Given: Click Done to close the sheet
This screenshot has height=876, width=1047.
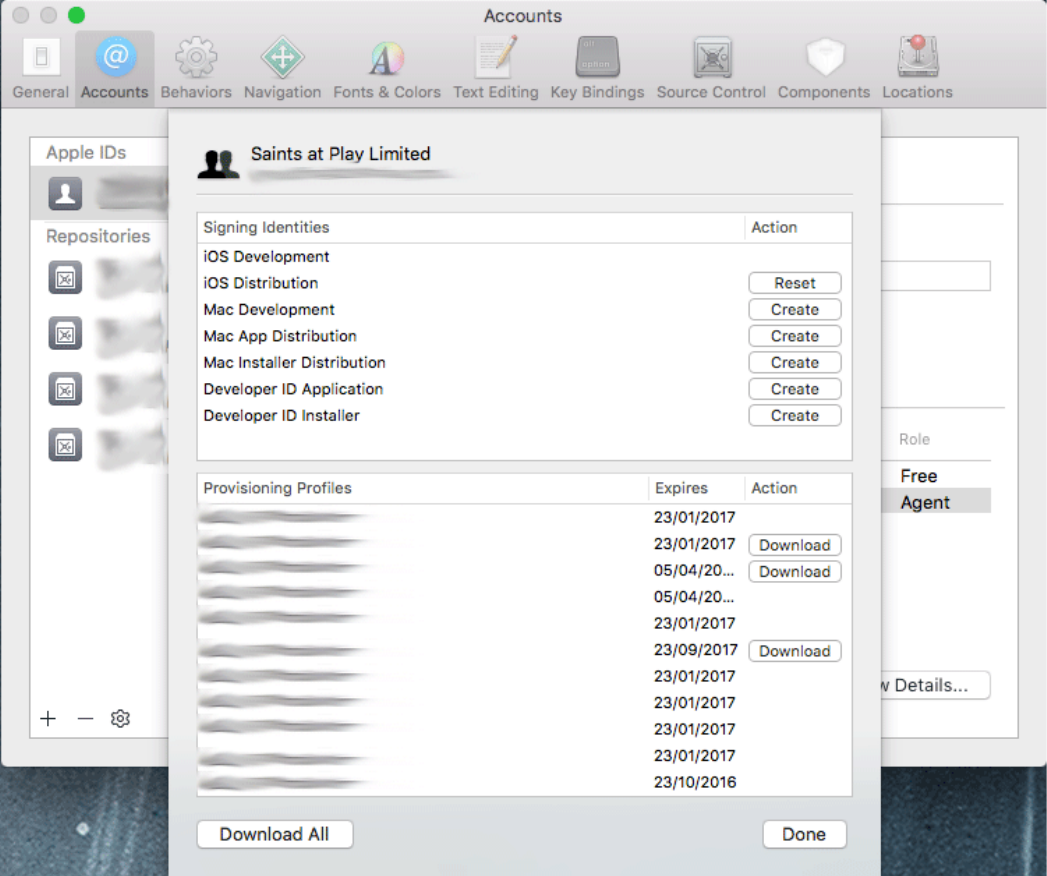Looking at the screenshot, I should [x=804, y=834].
